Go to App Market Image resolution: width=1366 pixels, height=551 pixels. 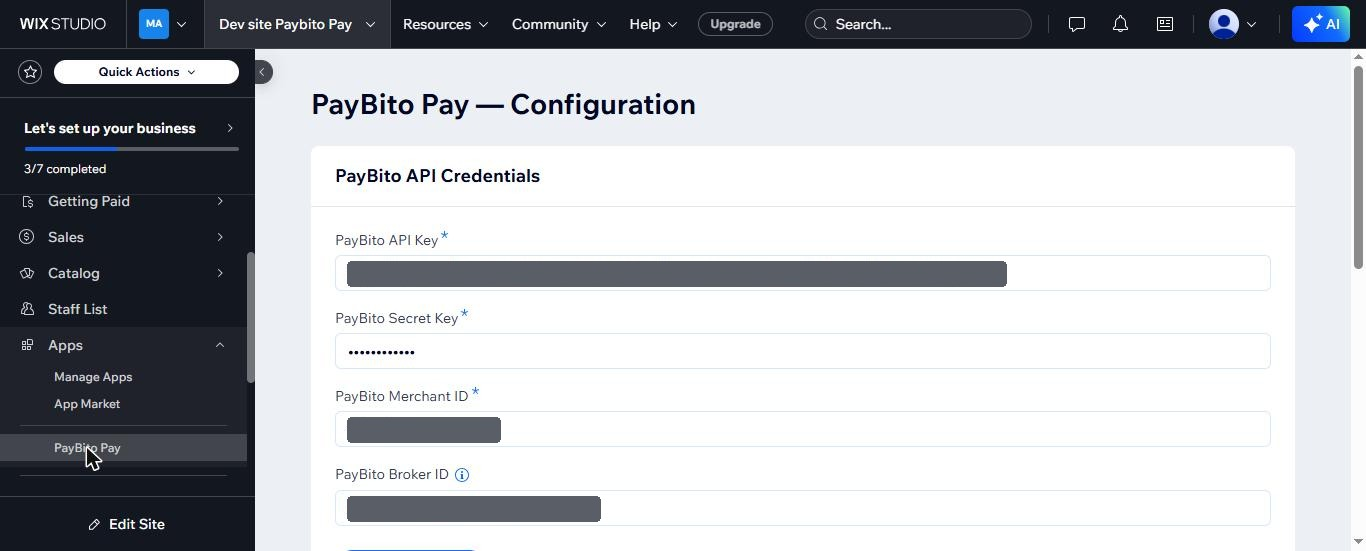tap(87, 404)
